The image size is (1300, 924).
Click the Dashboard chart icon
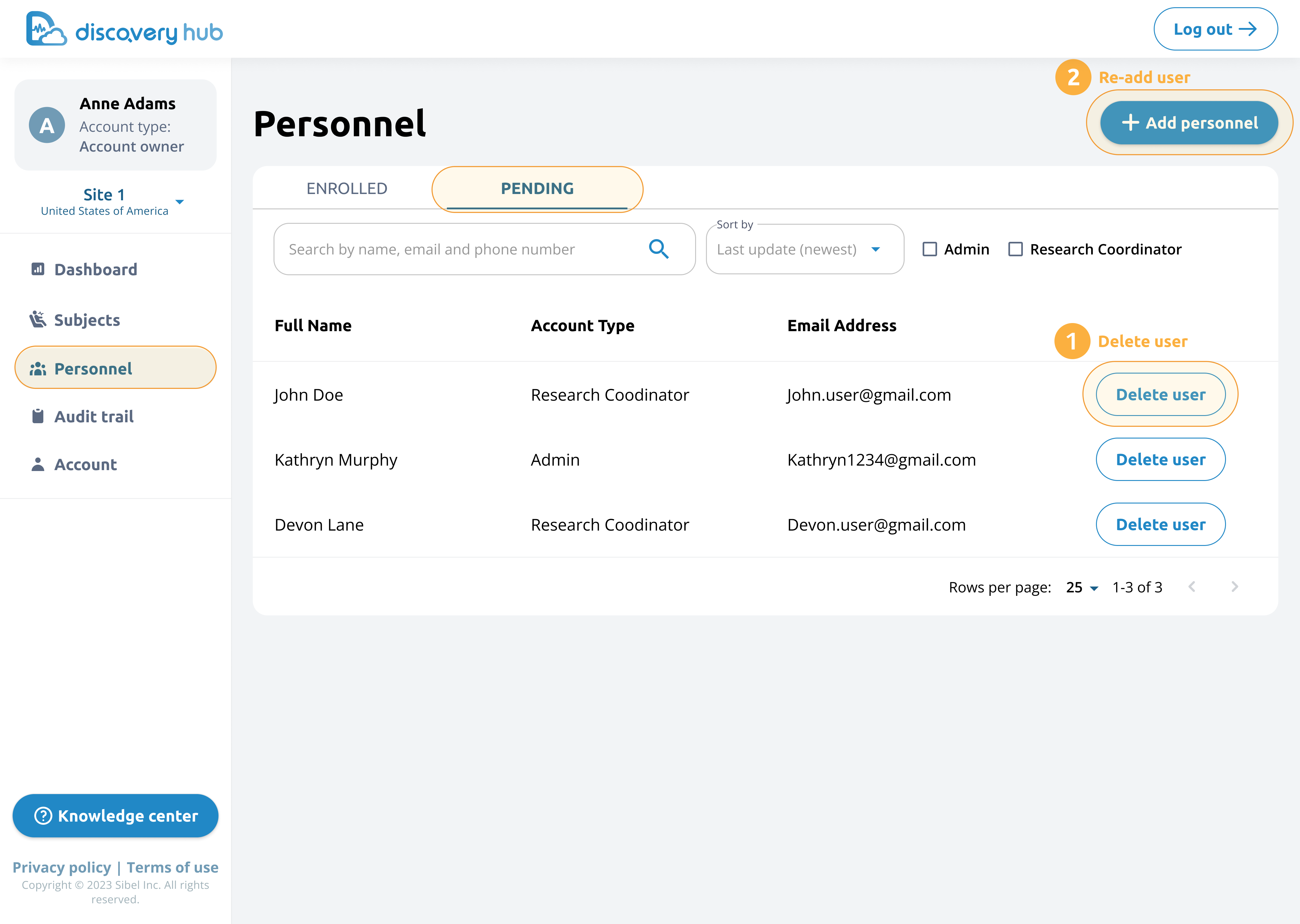[x=38, y=269]
